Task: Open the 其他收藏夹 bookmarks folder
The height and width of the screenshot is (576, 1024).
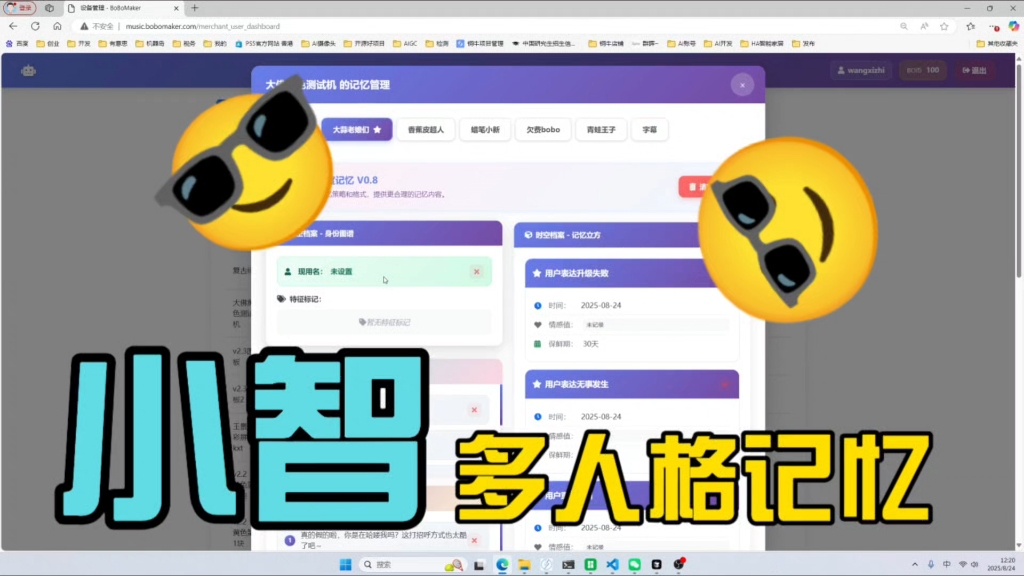Action: coord(995,44)
